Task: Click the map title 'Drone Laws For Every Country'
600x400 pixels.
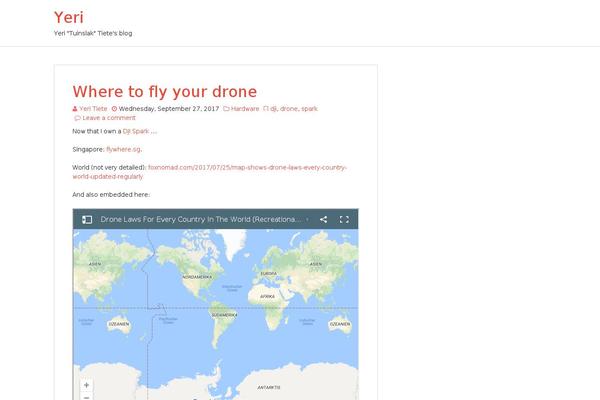Action: click(x=200, y=219)
